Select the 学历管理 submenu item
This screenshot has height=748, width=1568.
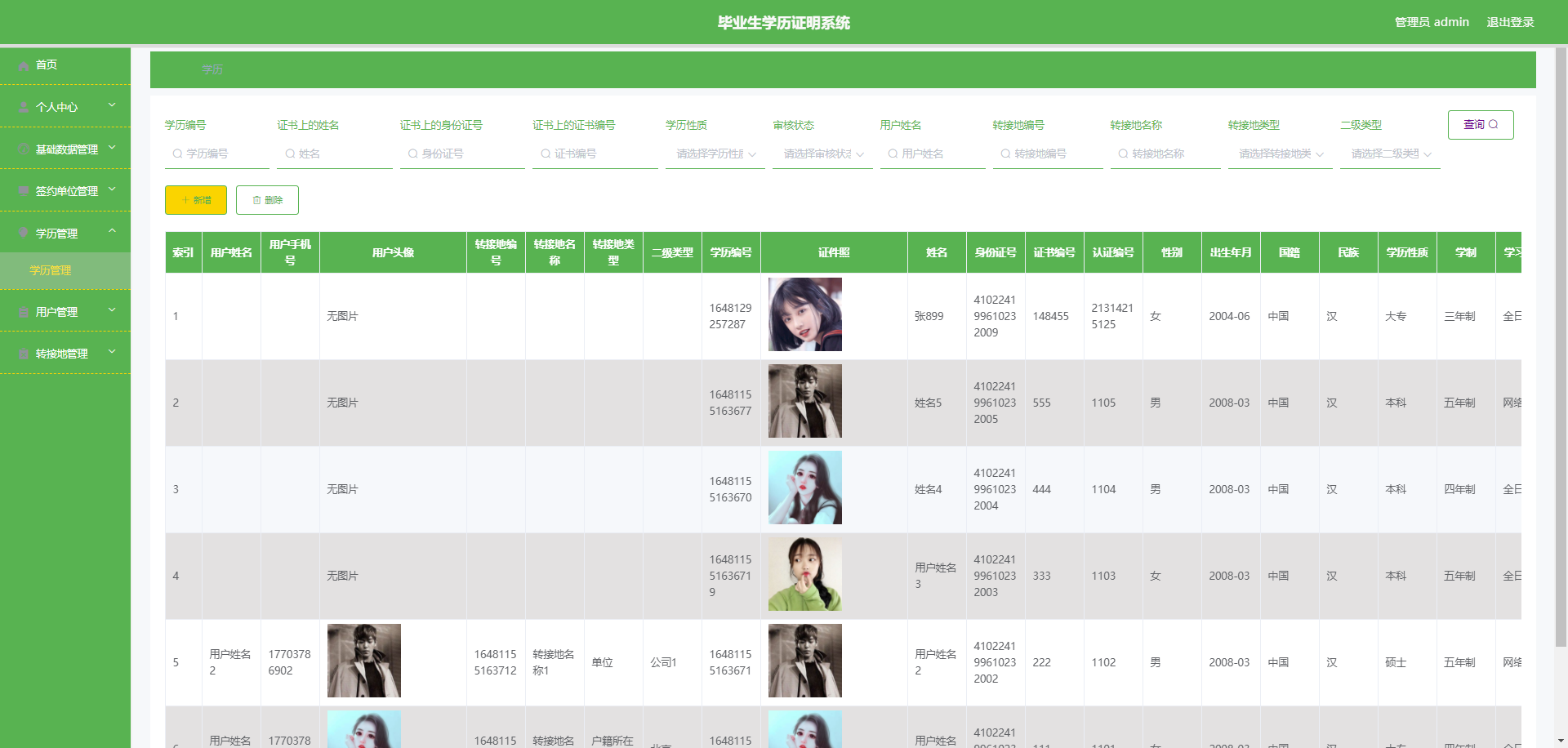point(51,270)
